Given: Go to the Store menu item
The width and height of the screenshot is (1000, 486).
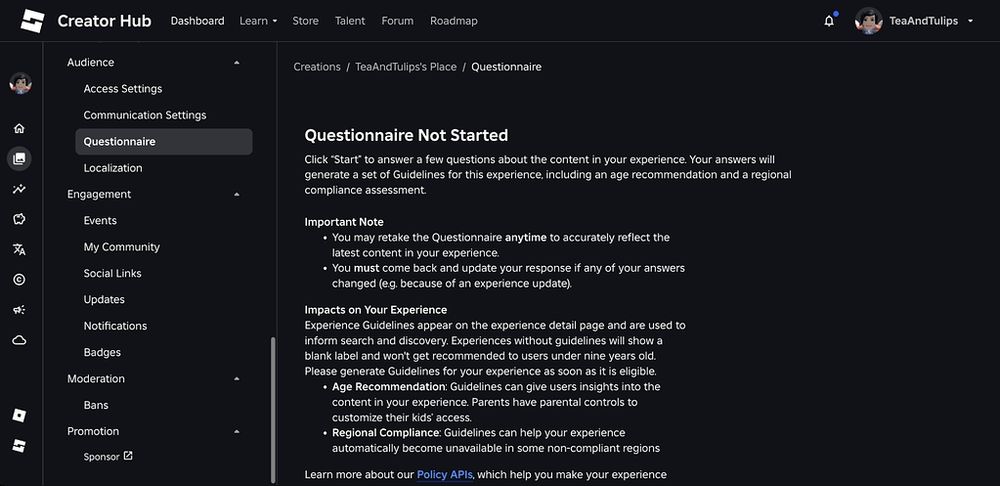Looking at the screenshot, I should [305, 21].
